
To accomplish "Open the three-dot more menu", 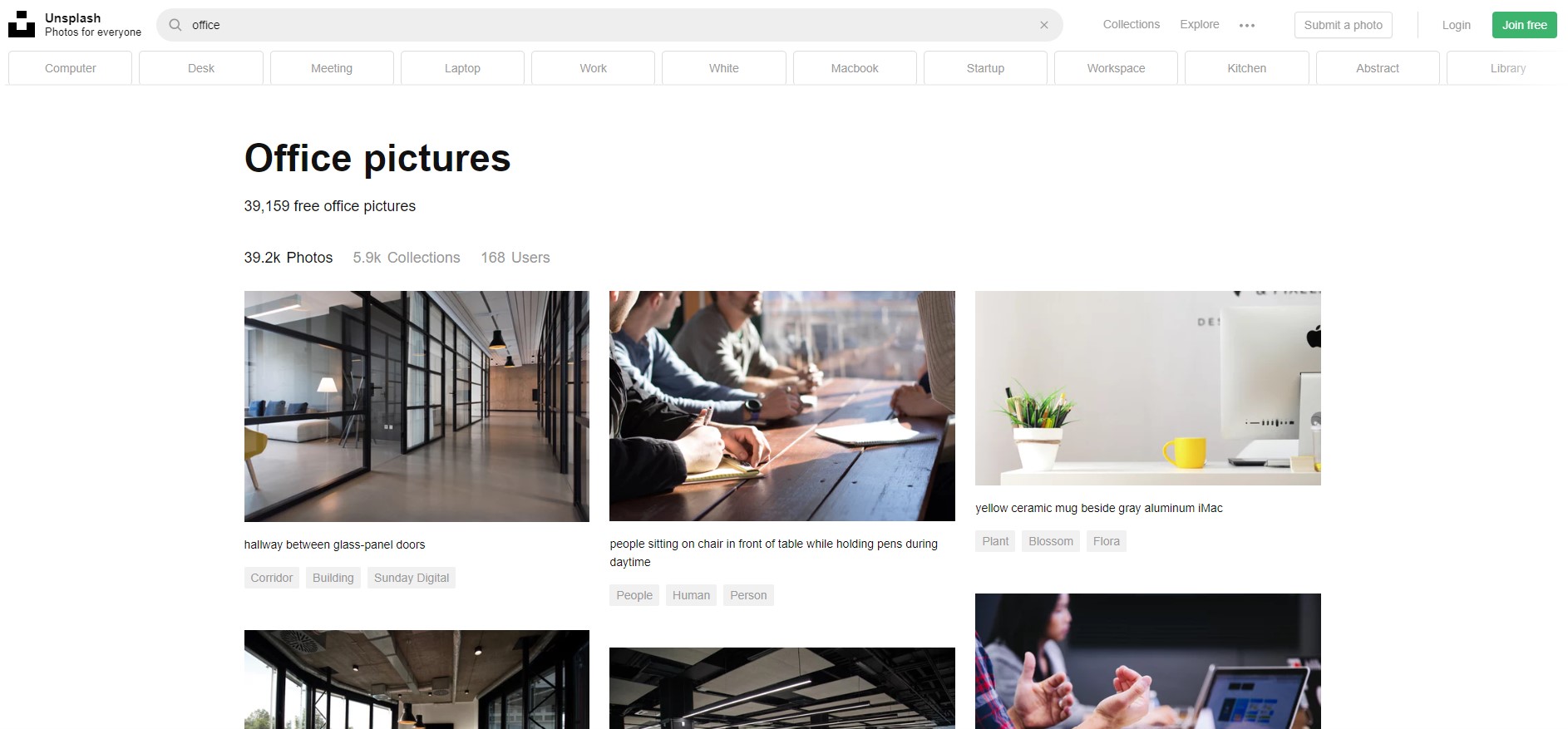I will [x=1246, y=26].
